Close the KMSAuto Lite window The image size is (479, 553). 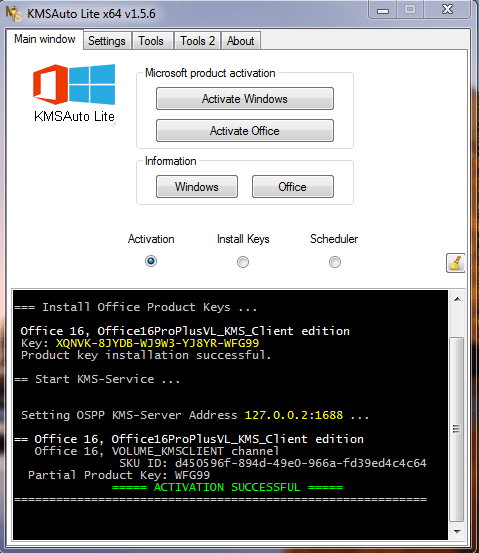point(447,10)
